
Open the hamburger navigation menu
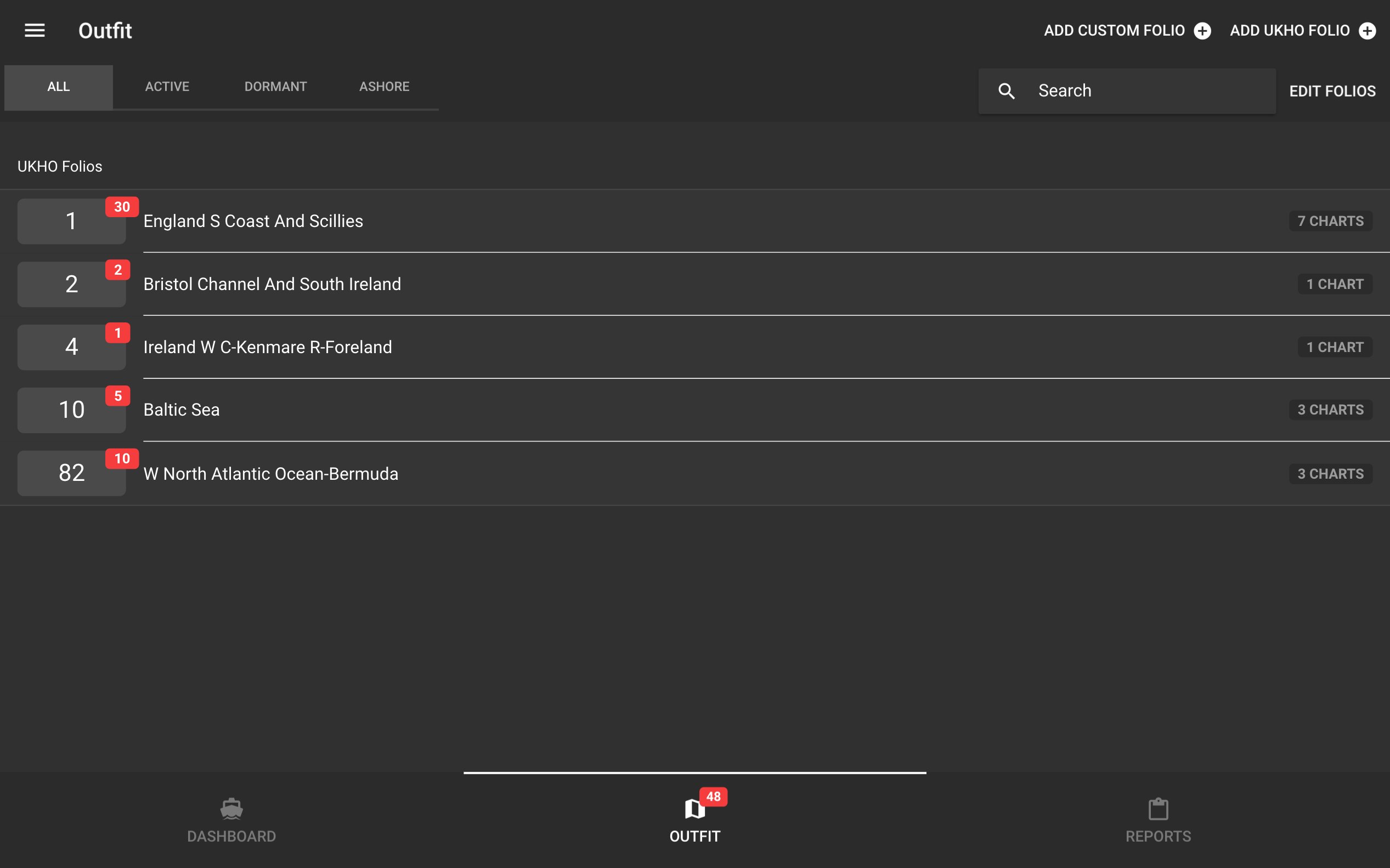pos(35,30)
